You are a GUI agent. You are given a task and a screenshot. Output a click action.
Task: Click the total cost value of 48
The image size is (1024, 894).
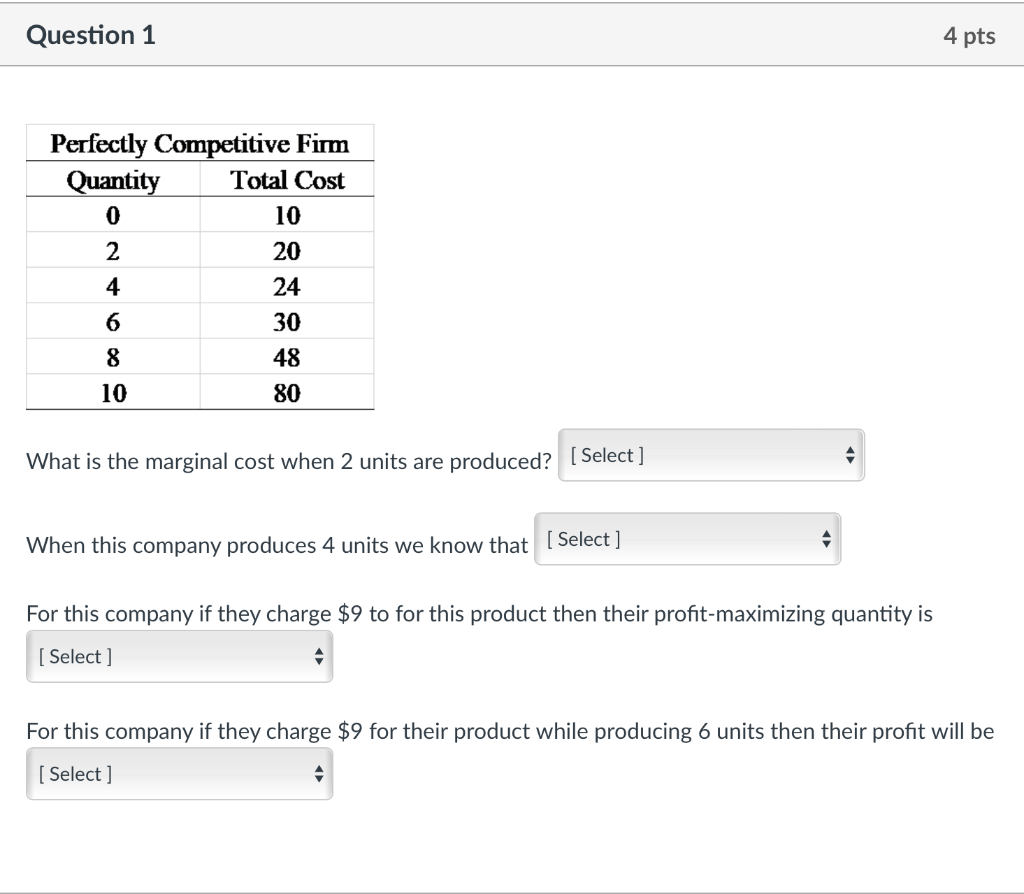click(x=287, y=356)
